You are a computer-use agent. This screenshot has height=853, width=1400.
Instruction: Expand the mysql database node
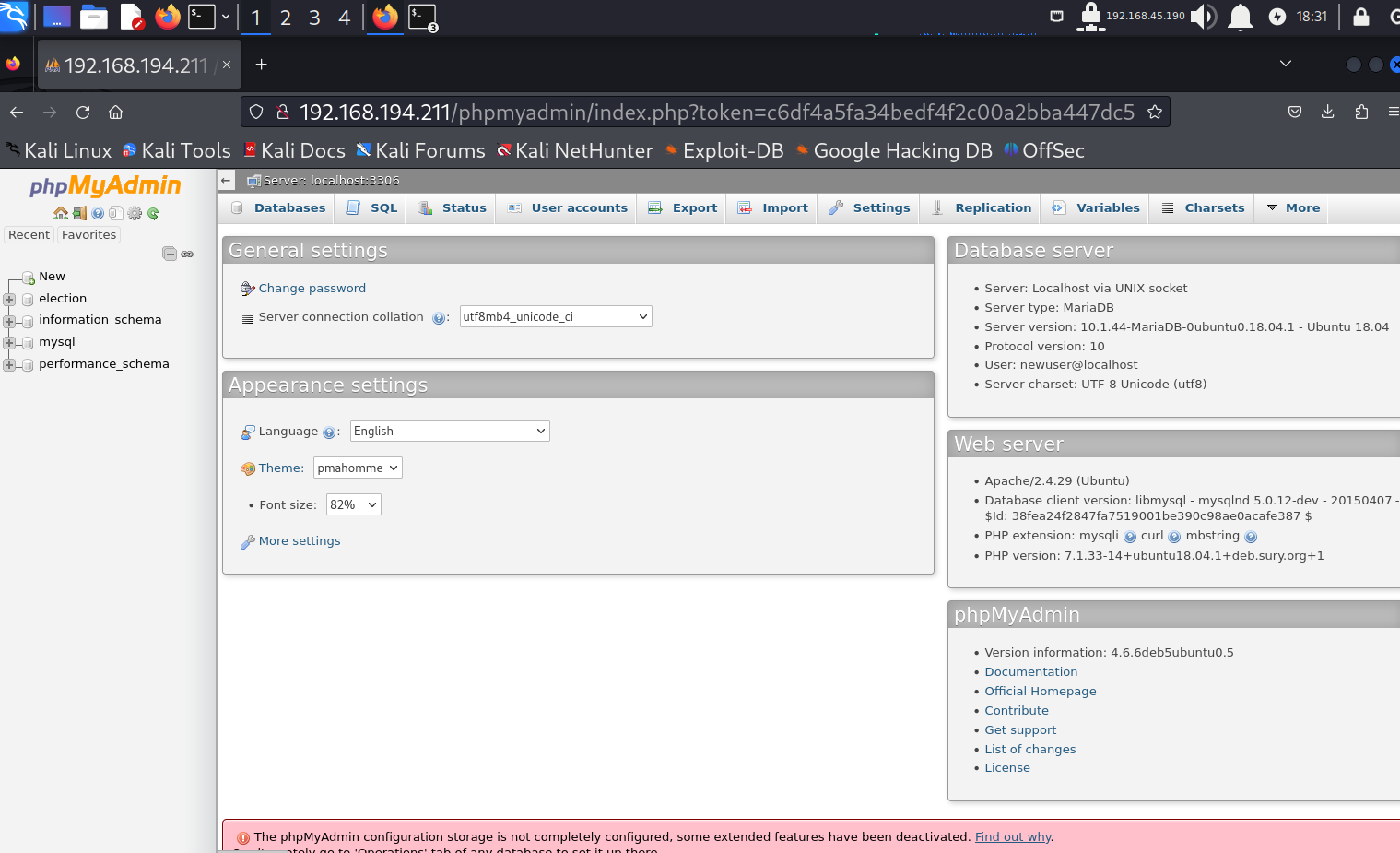9,342
